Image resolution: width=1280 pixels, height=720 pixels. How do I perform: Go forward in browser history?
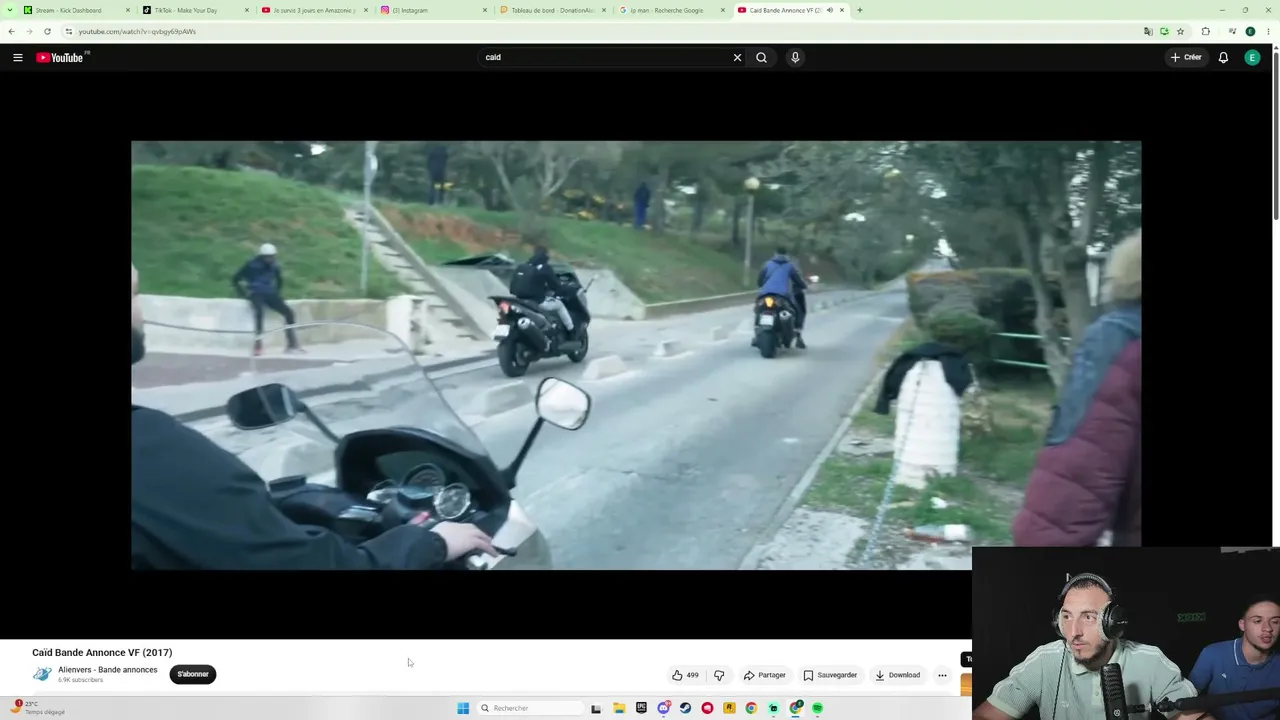[29, 32]
